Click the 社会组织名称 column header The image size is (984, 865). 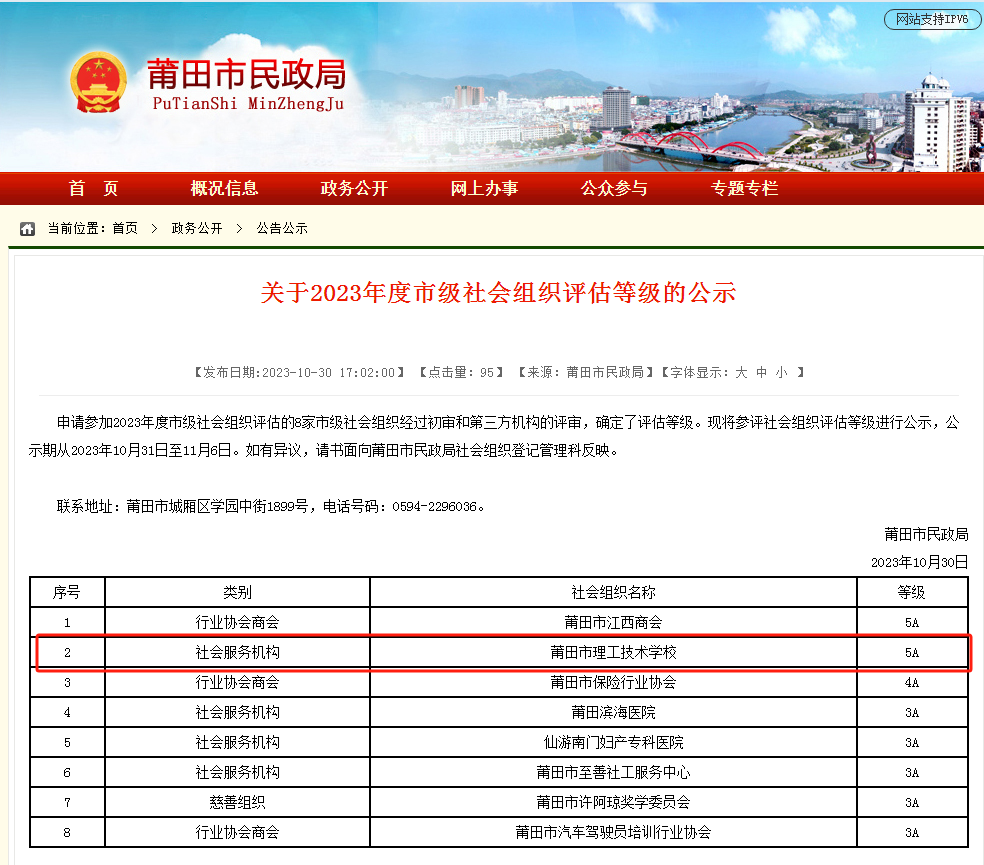[613, 592]
